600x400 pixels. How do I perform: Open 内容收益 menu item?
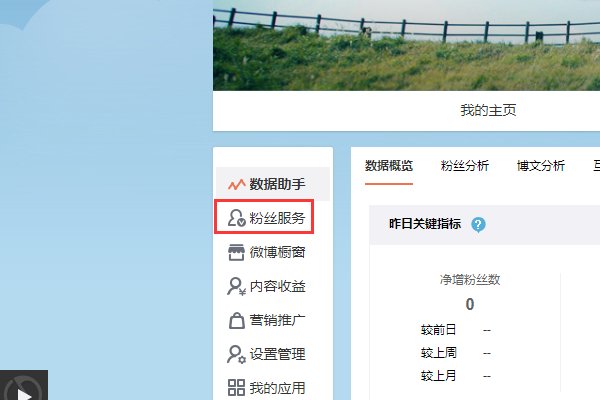(x=273, y=286)
